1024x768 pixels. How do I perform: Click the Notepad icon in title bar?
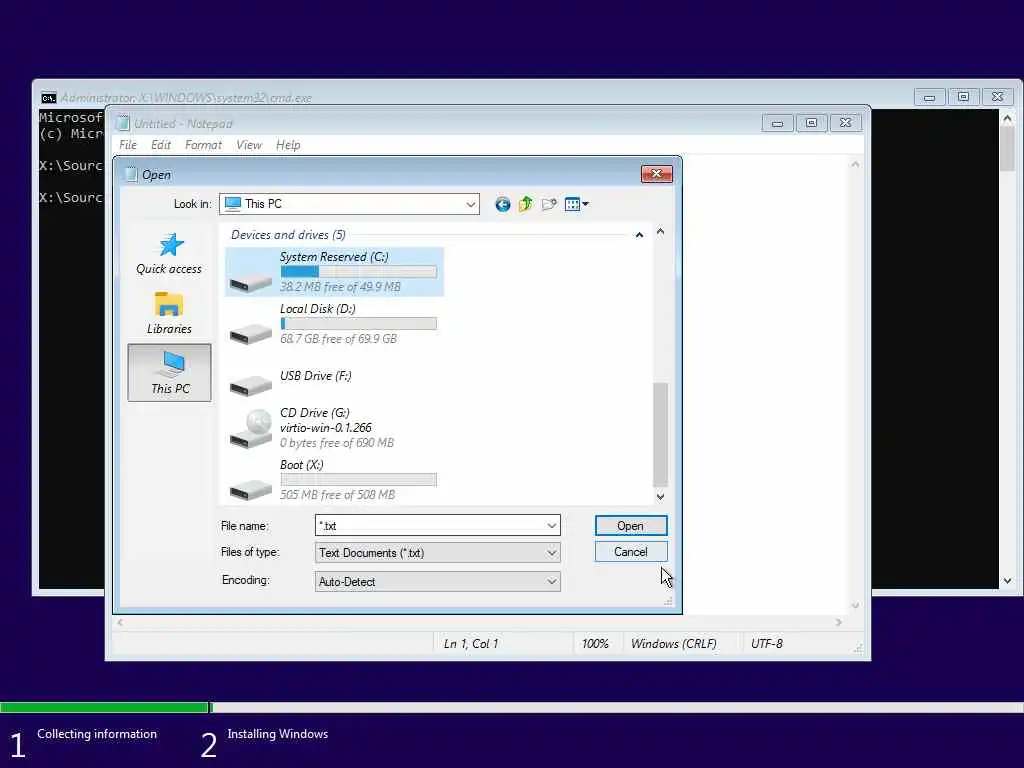(123, 123)
